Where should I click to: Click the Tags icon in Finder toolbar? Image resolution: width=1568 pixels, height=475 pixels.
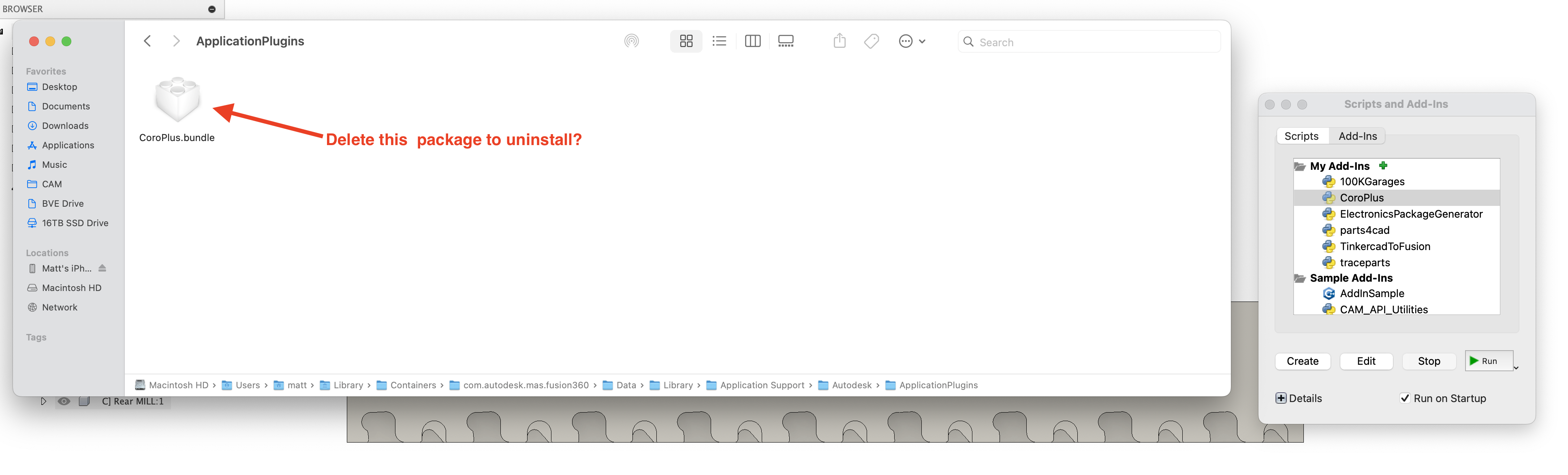point(872,41)
